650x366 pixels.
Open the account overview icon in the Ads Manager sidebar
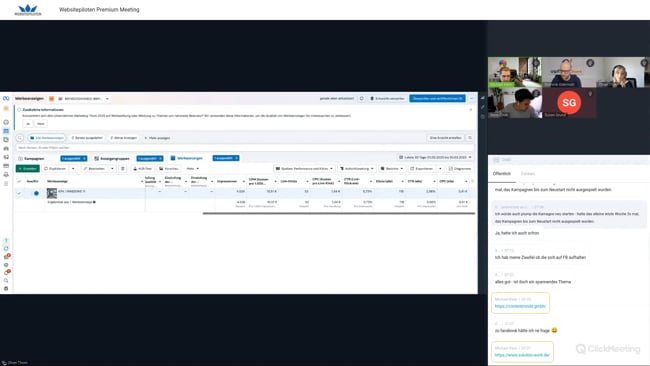pos(6,122)
